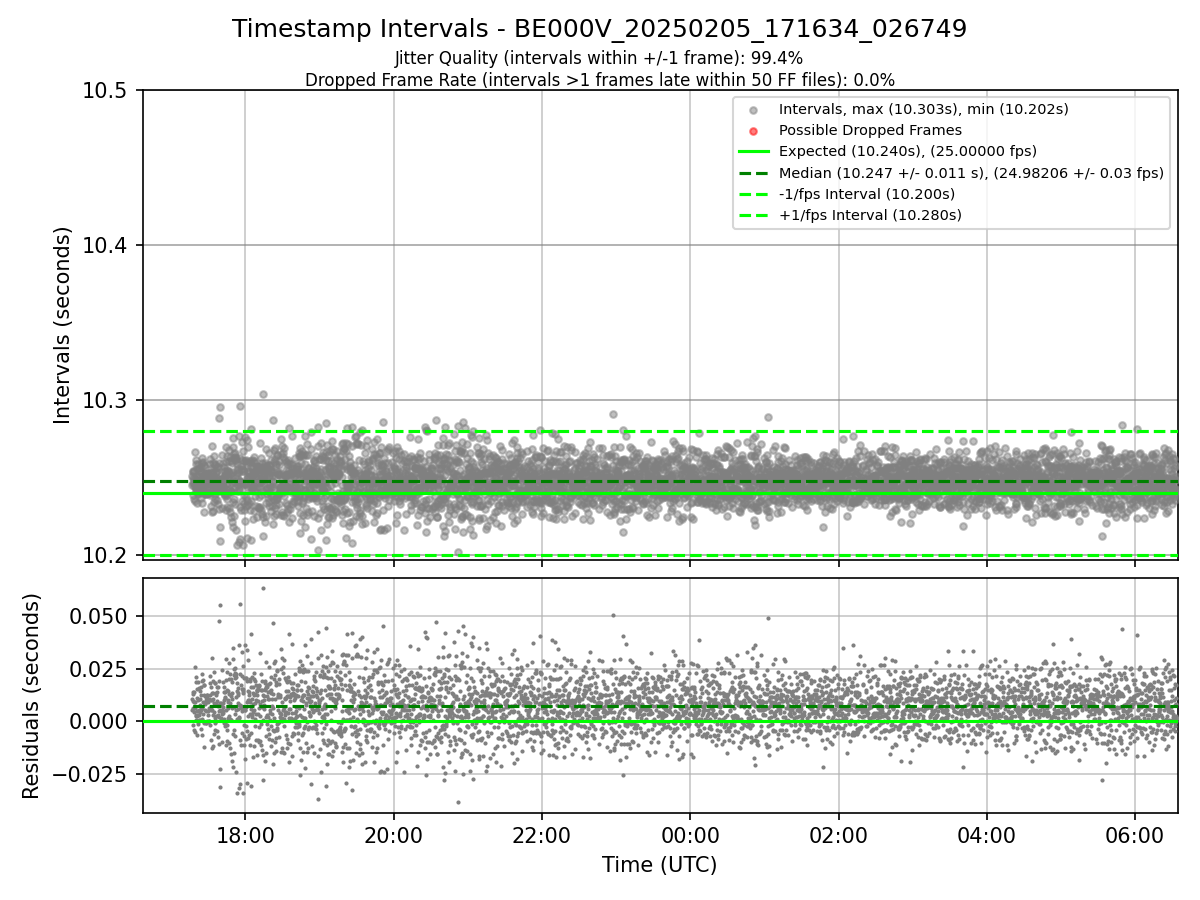This screenshot has width=1200, height=900.
Task: Click the solid green line sample beside Expected
Action: pos(754,152)
